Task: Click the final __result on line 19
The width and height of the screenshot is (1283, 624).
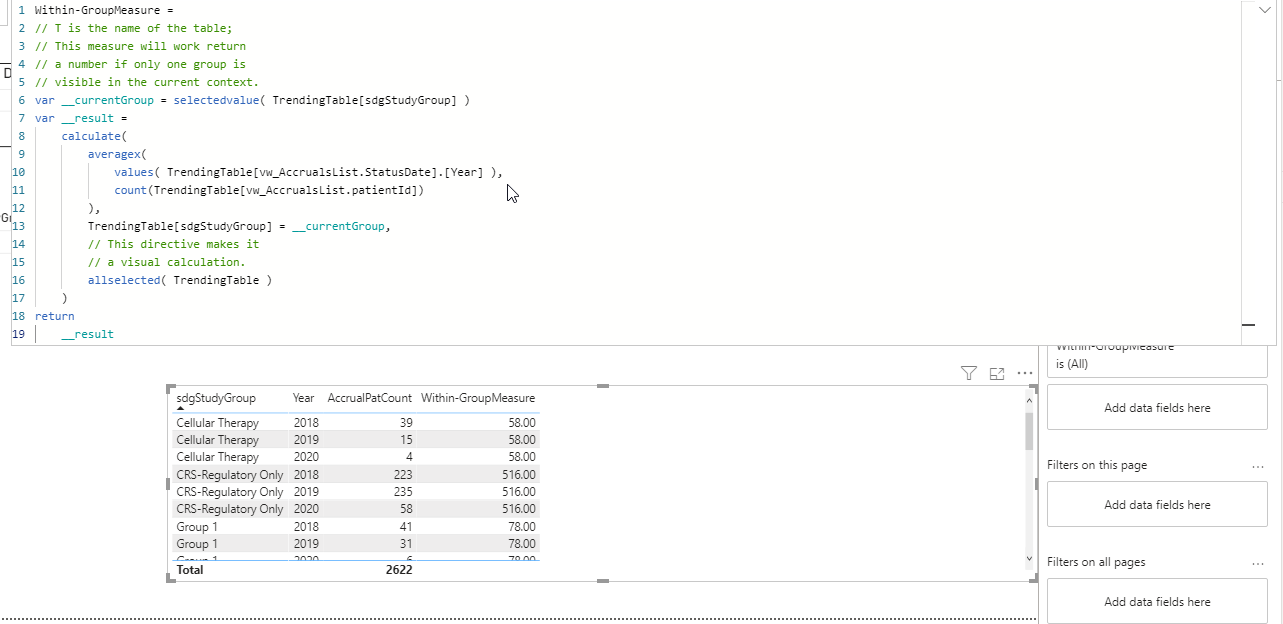Action: click(87, 334)
